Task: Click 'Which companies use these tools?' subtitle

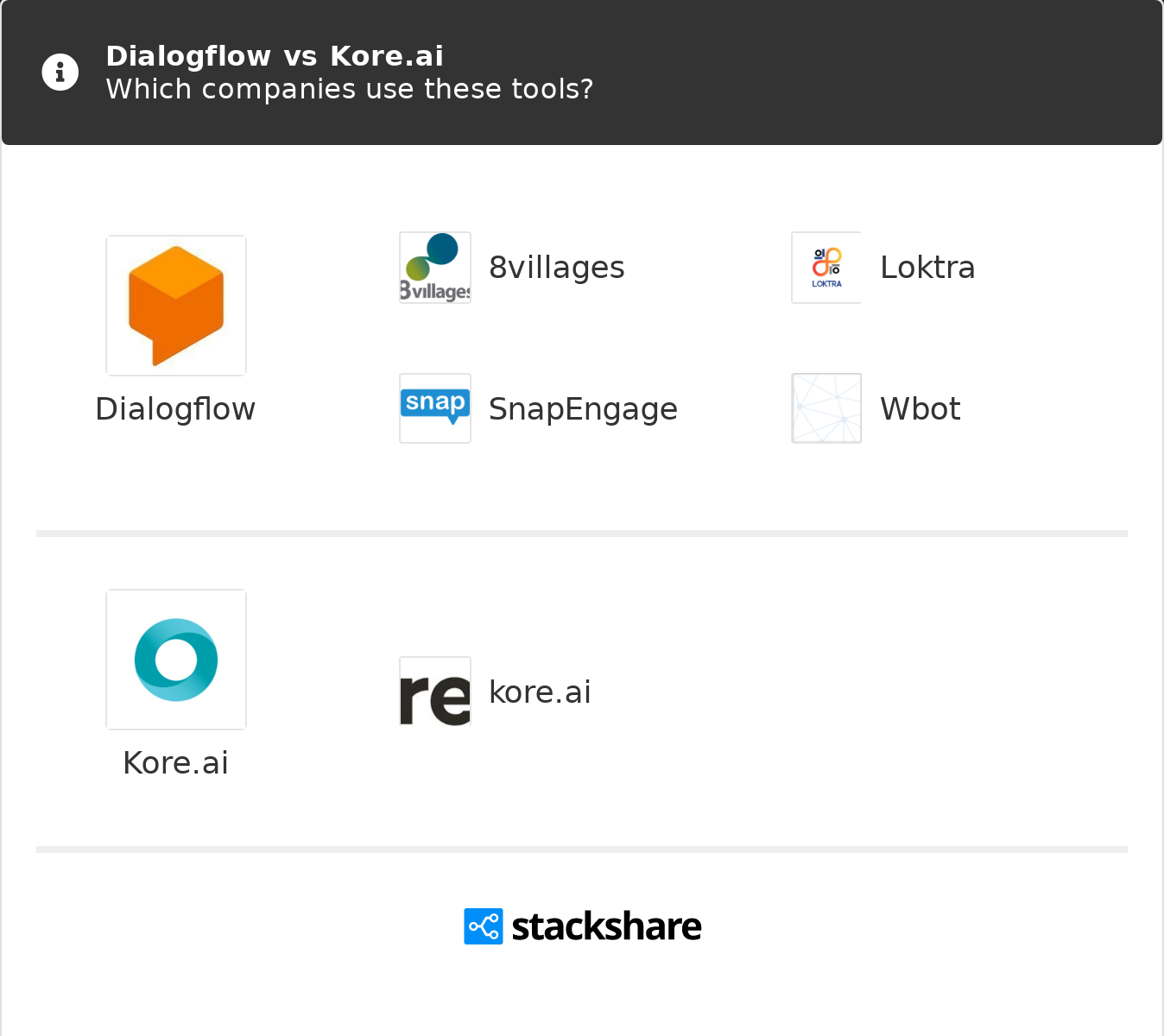Action: pos(349,88)
